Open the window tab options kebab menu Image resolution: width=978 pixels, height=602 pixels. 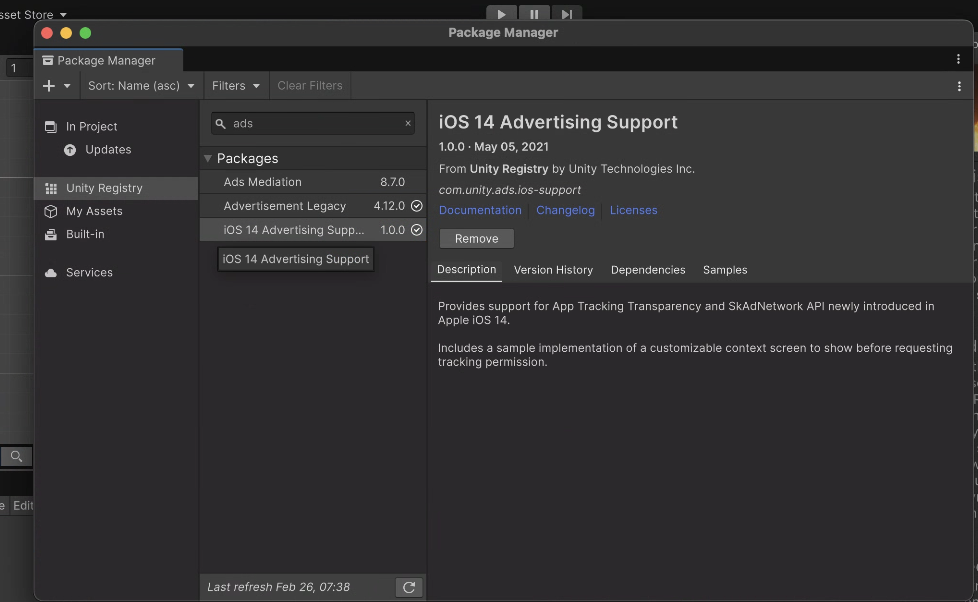pos(958,59)
